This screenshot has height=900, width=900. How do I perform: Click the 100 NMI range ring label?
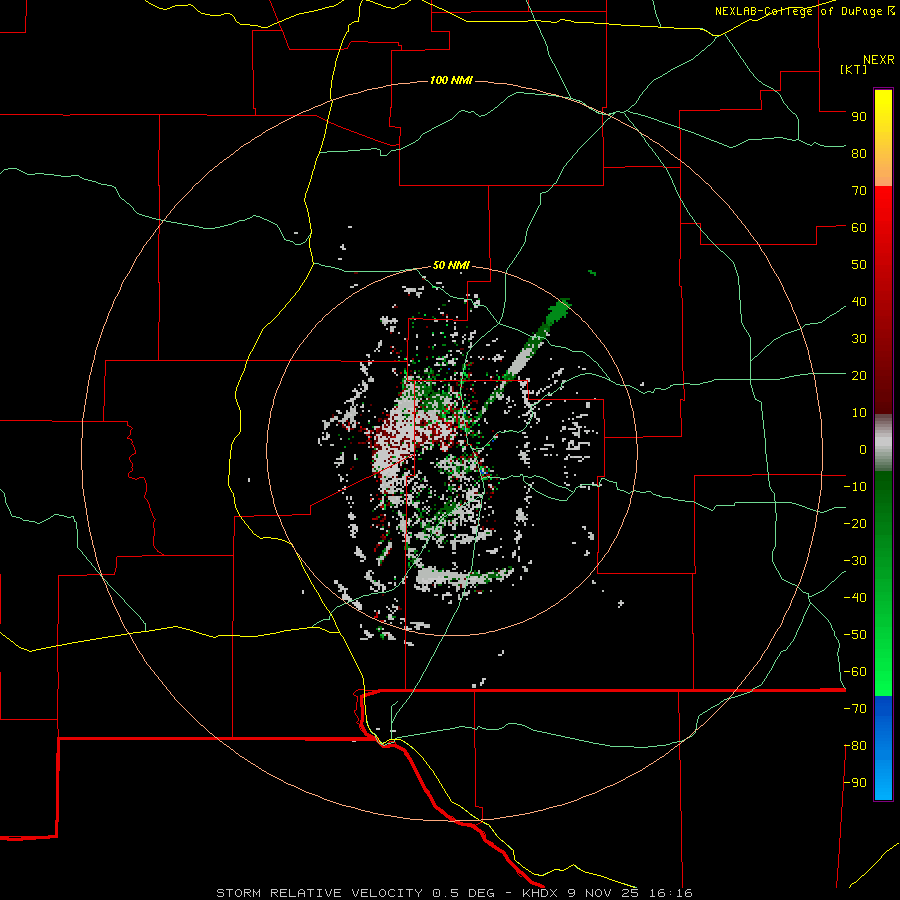pyautogui.click(x=451, y=80)
